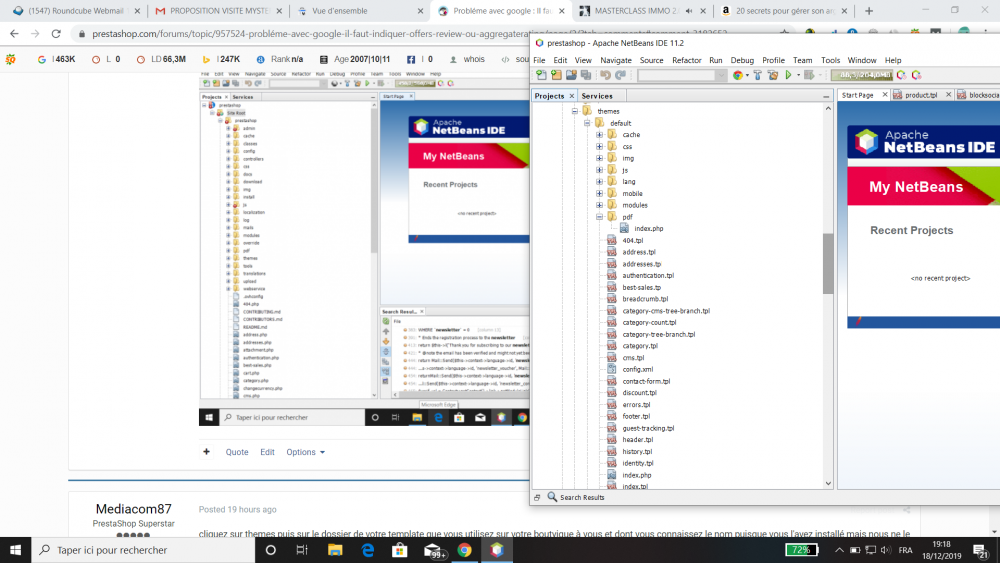
Task: Open dropdown arrow next to Run Project icon
Action: pos(798,75)
